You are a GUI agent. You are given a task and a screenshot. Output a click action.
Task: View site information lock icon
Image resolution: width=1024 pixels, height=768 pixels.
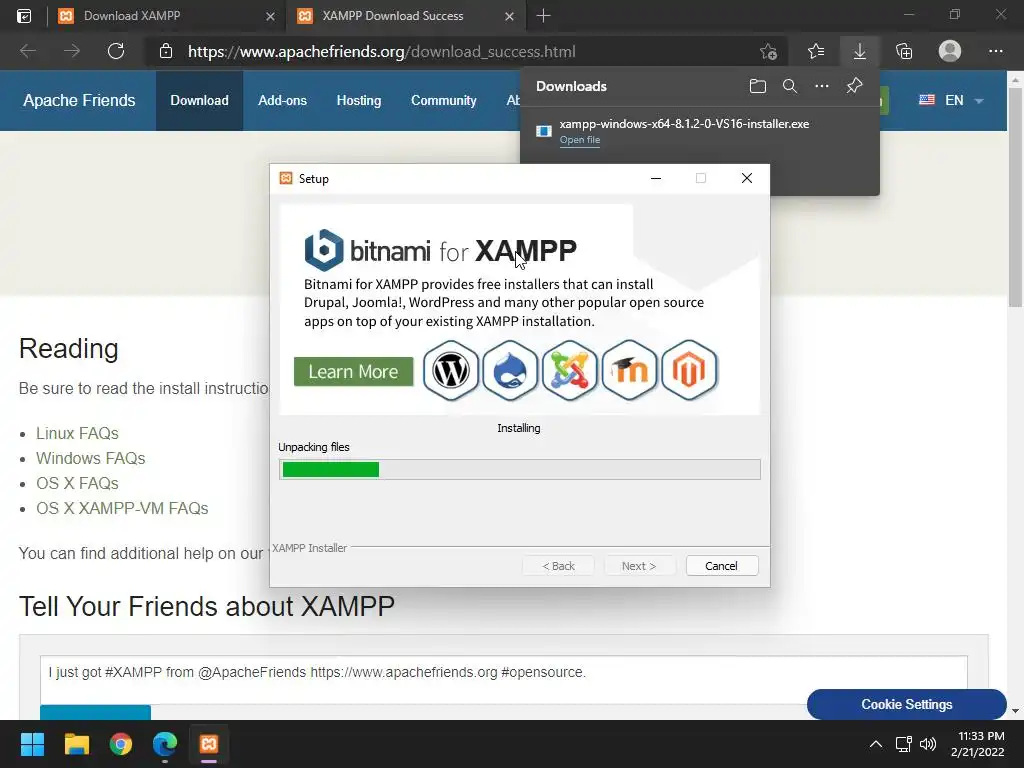[x=166, y=51]
